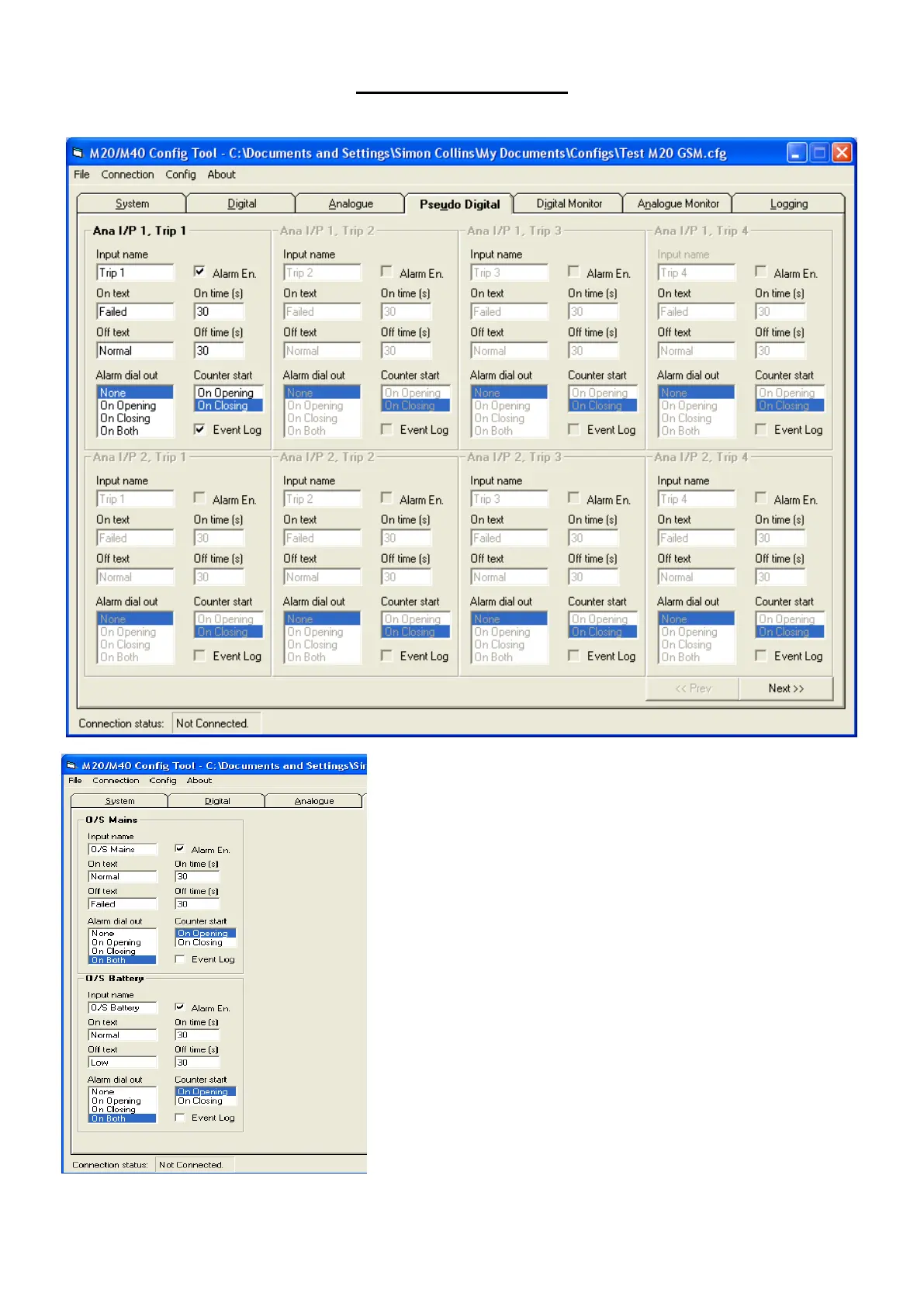The height and width of the screenshot is (1307, 924).
Task: Minimize the M20/M40 Config Tool main window
Action: [x=797, y=153]
